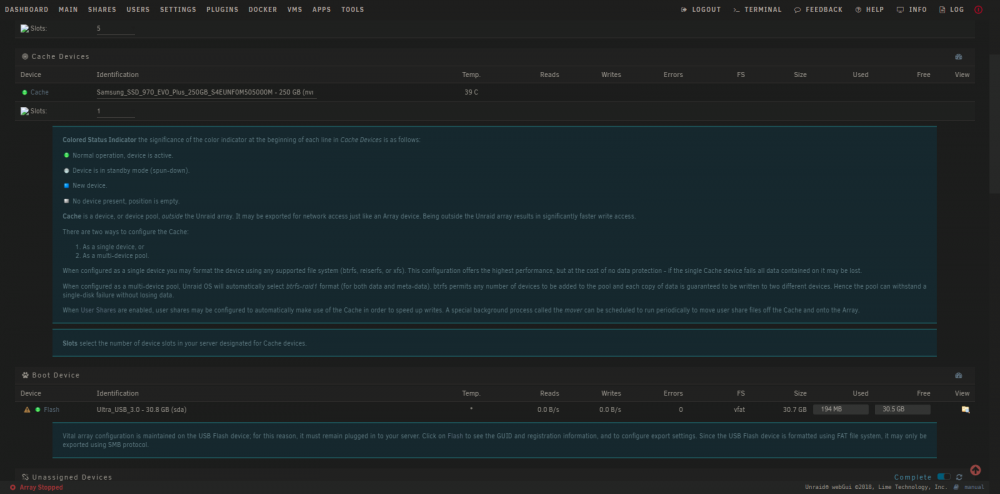This screenshot has height=494, width=1000.
Task: Open the Dashboard tab
Action: pyautogui.click(x=26, y=10)
